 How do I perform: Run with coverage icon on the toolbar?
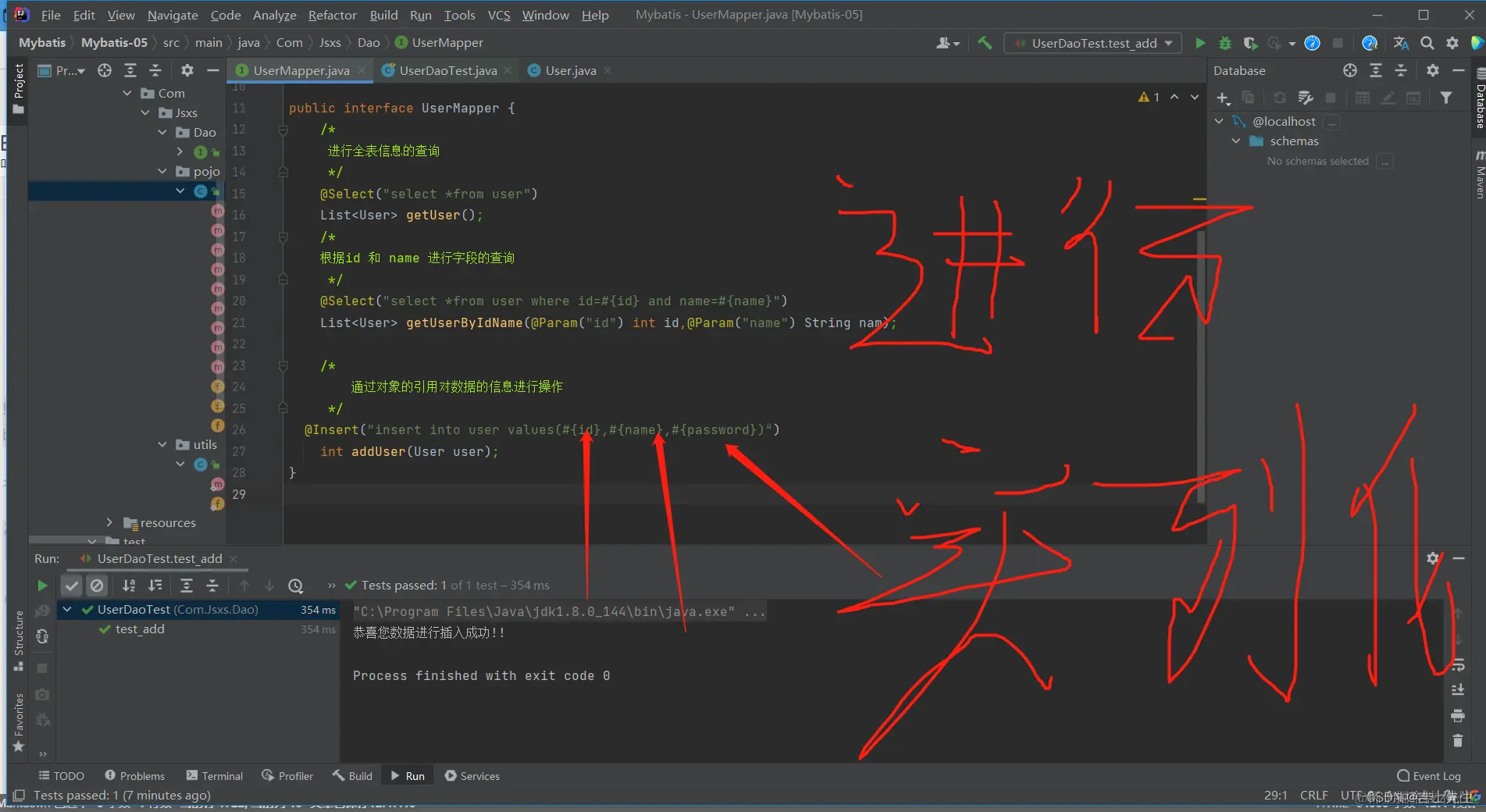pos(1250,43)
